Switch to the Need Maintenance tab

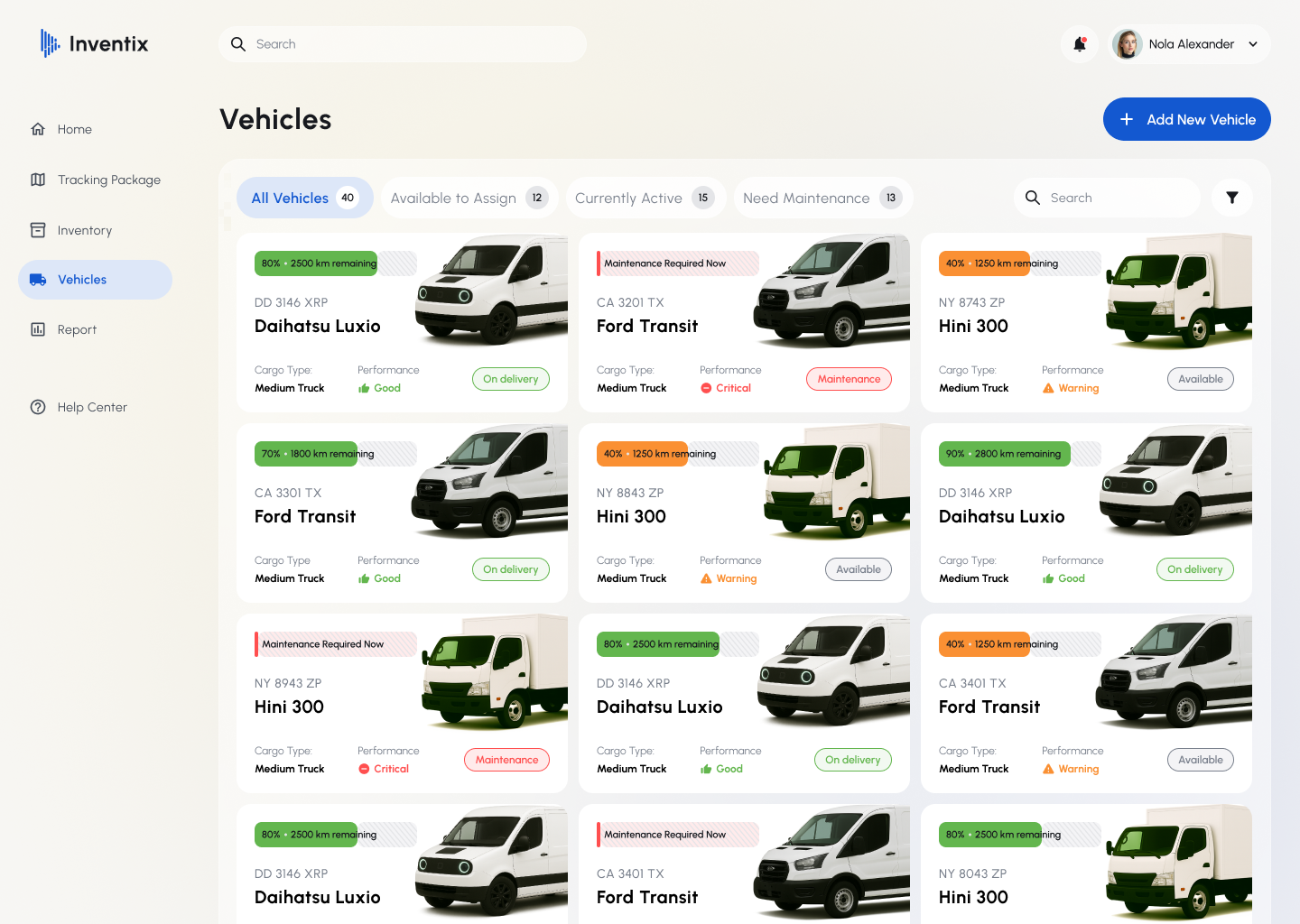[x=822, y=198]
